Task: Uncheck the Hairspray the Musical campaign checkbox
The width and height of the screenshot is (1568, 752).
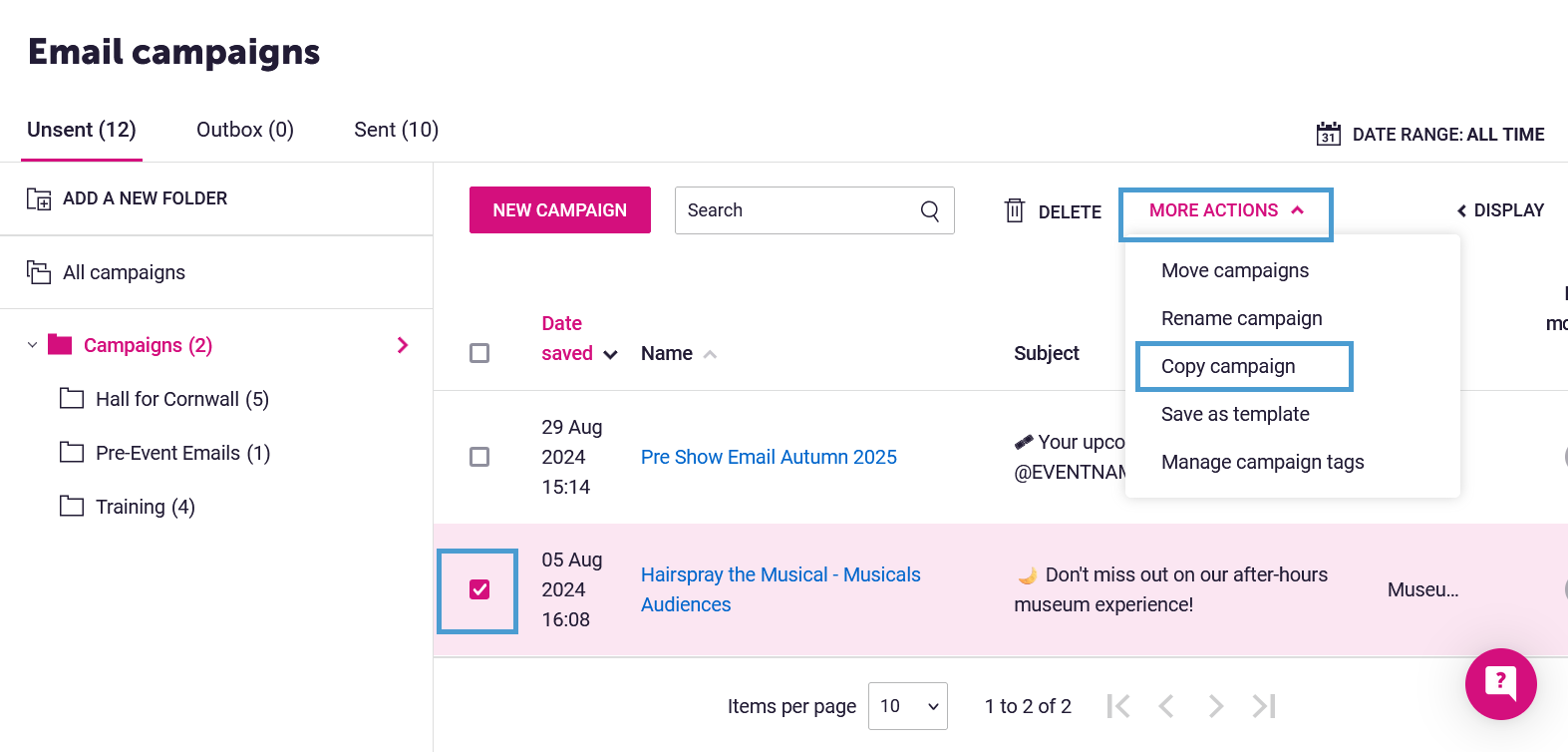Action: tap(479, 589)
